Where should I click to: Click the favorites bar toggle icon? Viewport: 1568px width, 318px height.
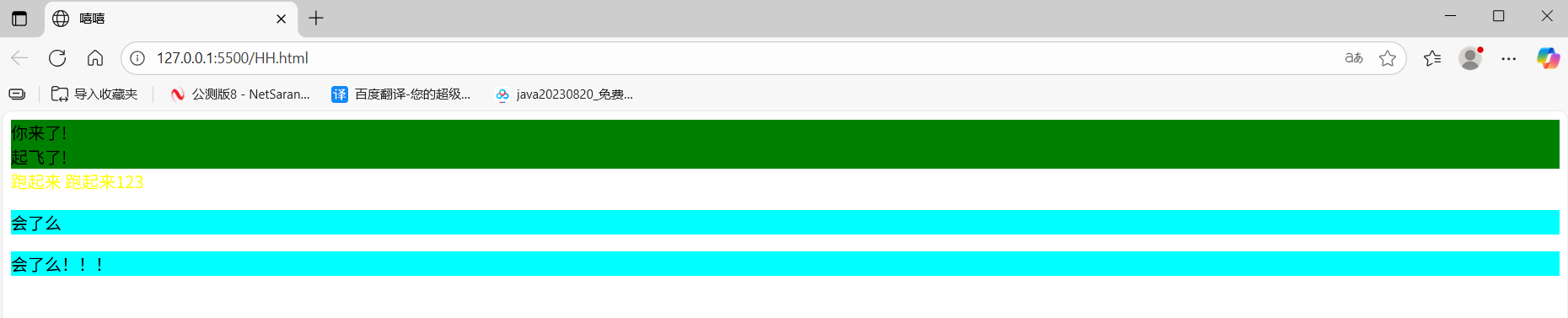[x=17, y=94]
